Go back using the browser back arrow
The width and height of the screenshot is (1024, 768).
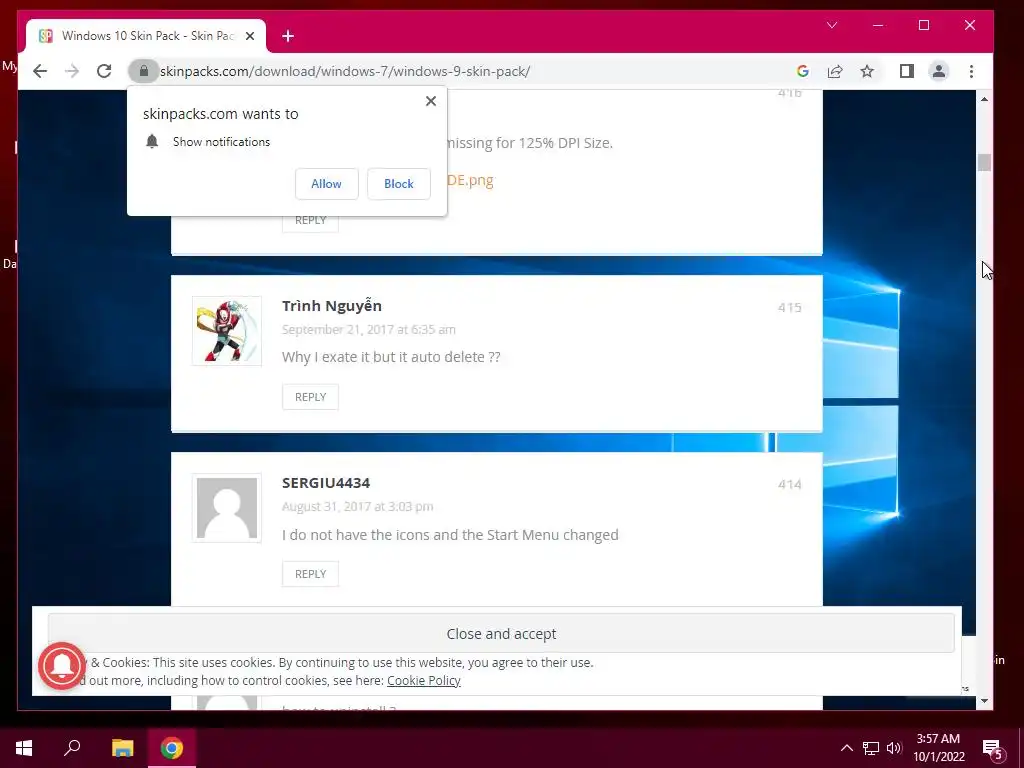point(40,71)
